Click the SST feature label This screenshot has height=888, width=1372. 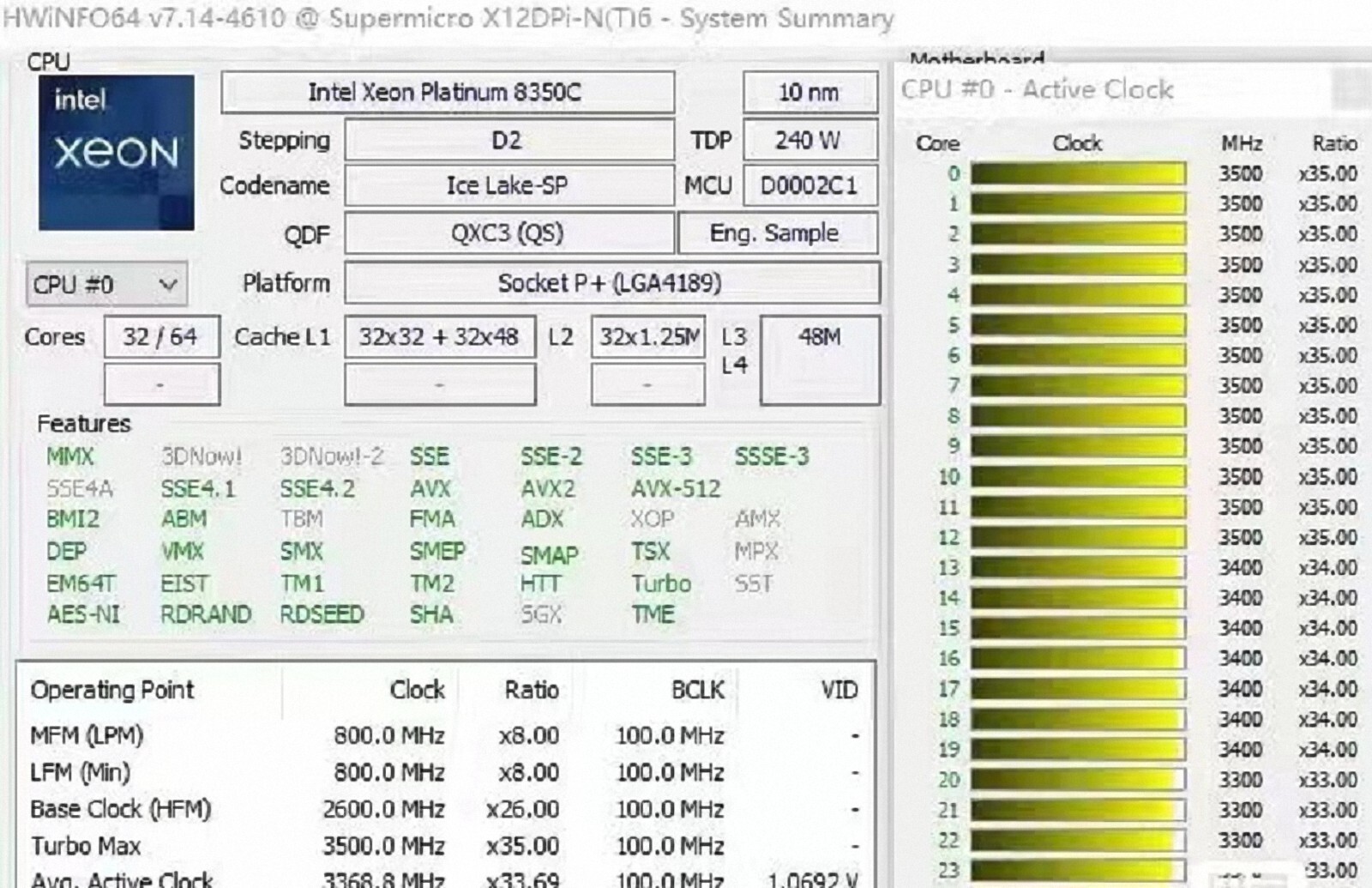click(754, 583)
